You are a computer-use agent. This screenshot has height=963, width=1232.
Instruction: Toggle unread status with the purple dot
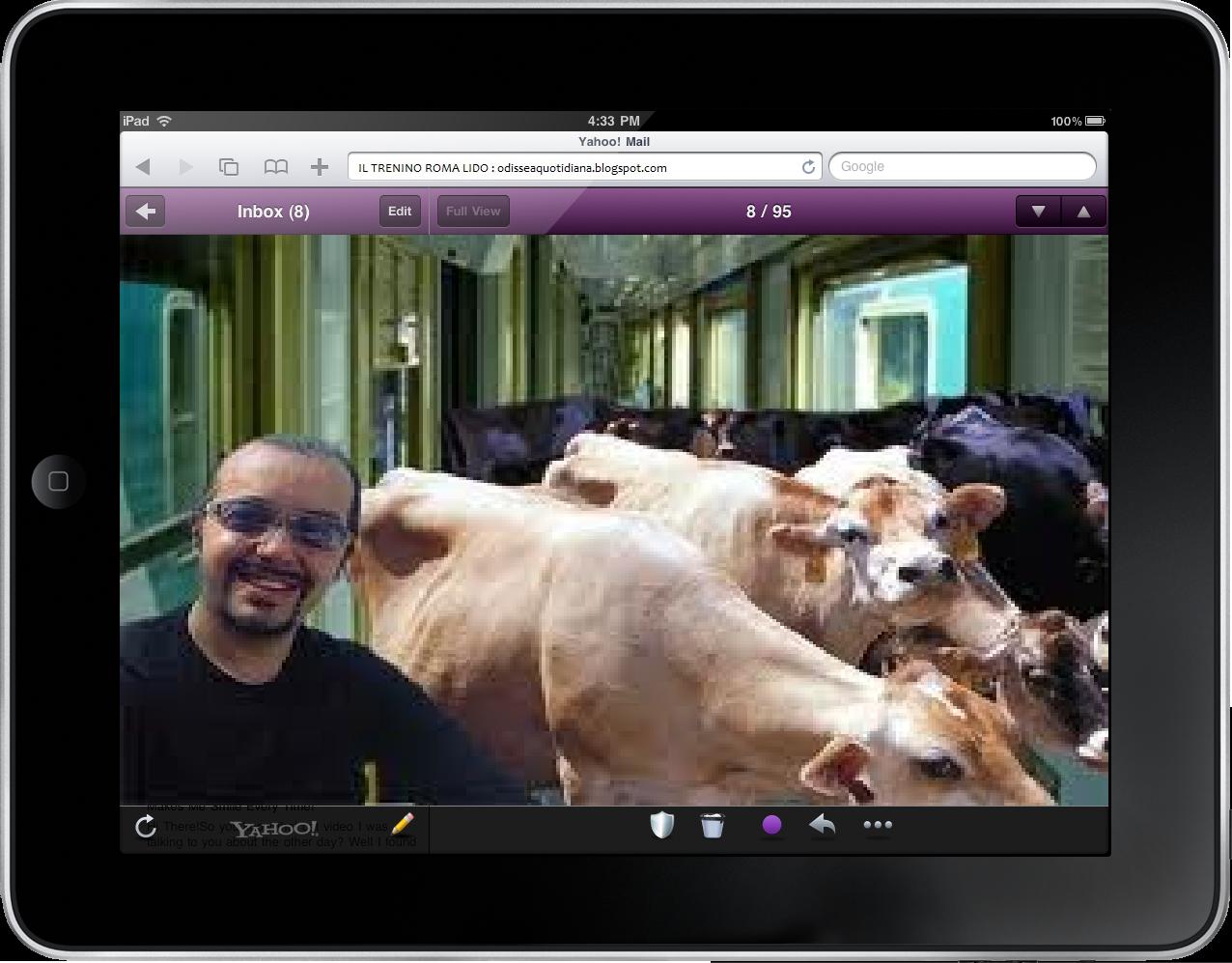click(771, 826)
